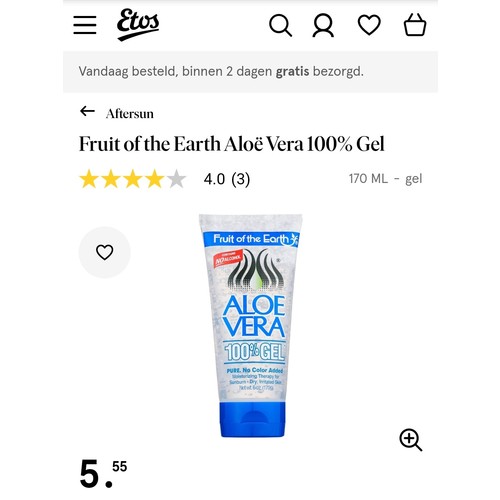500x500 pixels.
Task: Open the search magnifier in the header
Action: (280, 25)
